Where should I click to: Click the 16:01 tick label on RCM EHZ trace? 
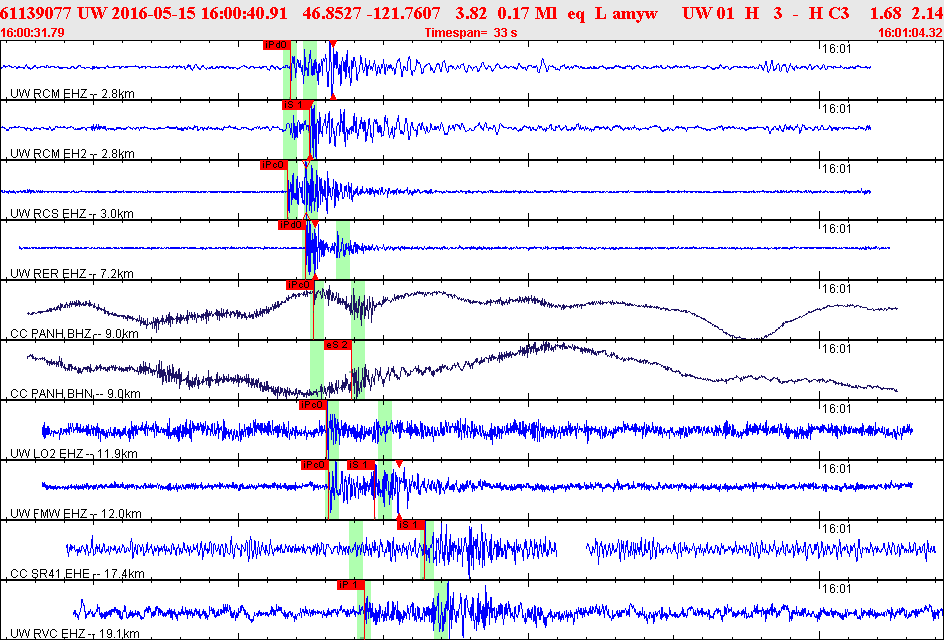tap(836, 49)
